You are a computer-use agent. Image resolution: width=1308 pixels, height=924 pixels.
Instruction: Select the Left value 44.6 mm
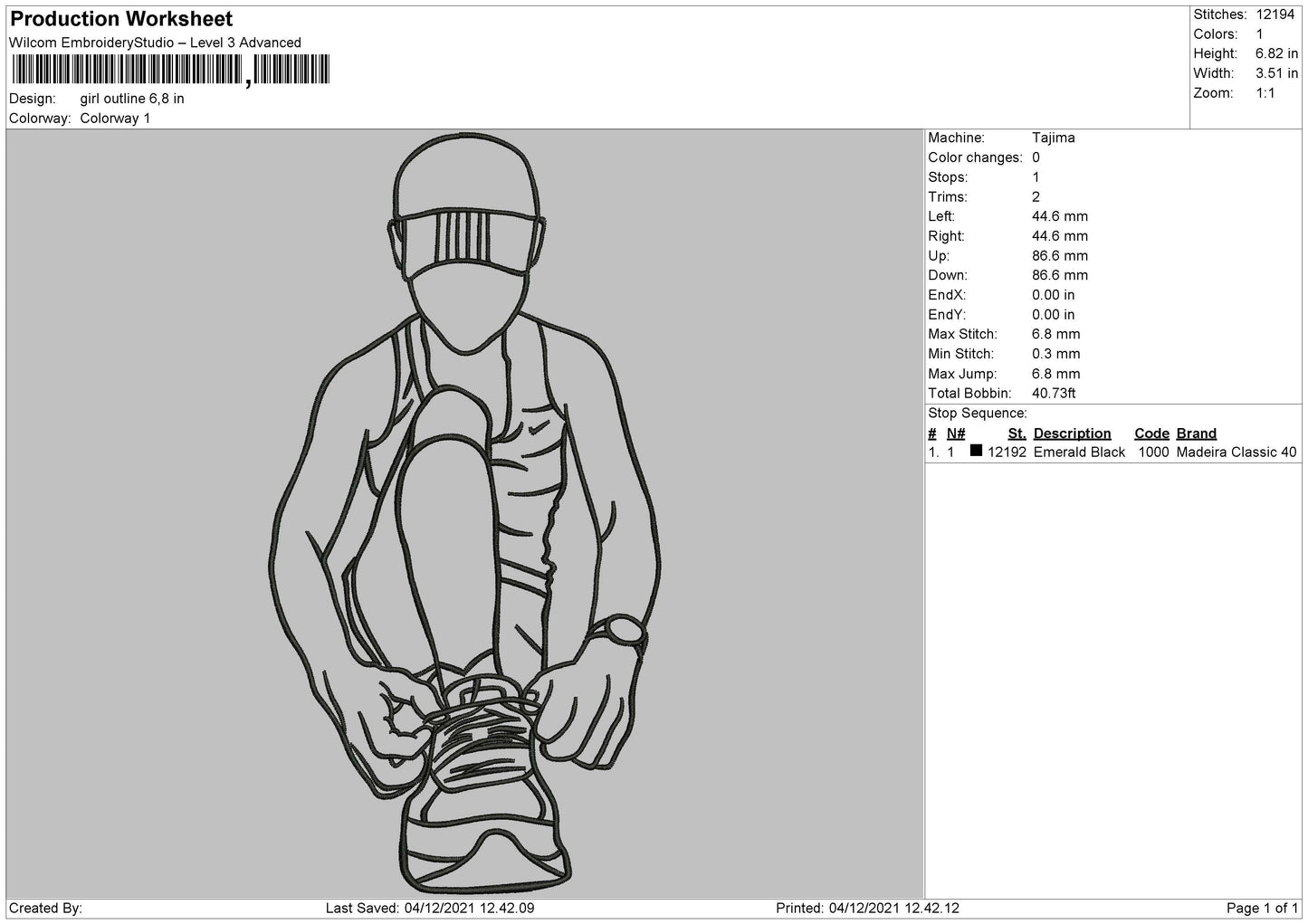pos(1060,216)
